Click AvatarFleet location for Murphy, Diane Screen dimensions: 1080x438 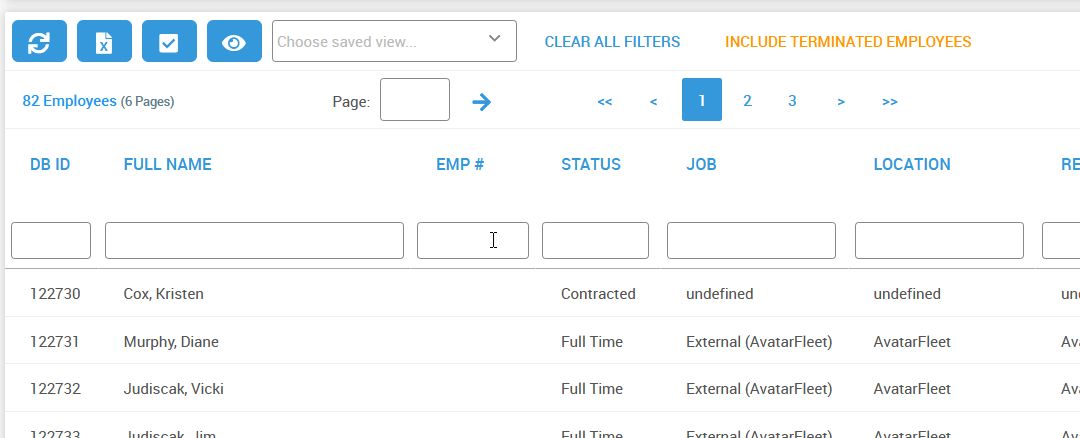point(912,342)
